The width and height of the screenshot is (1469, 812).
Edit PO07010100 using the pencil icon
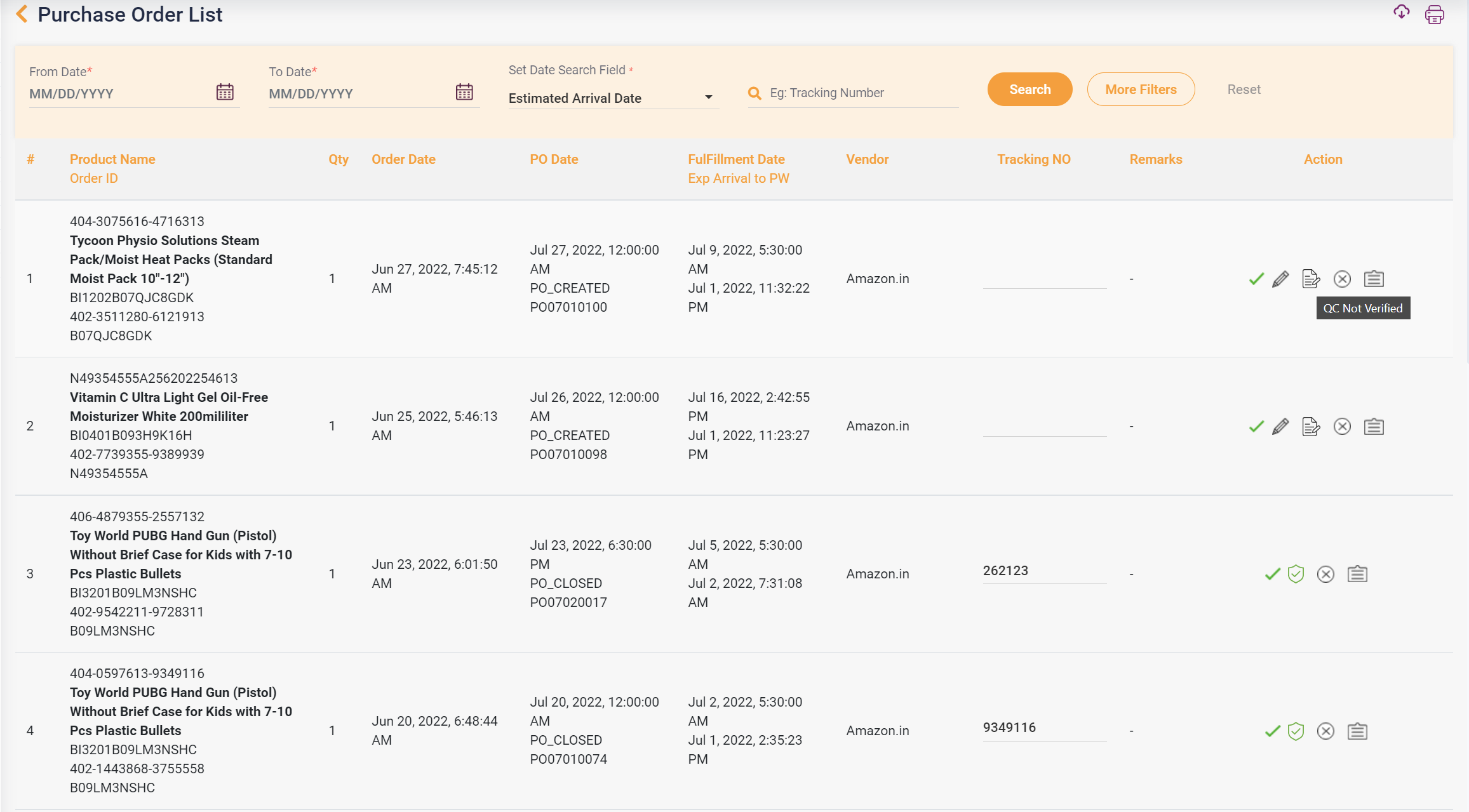click(1280, 279)
